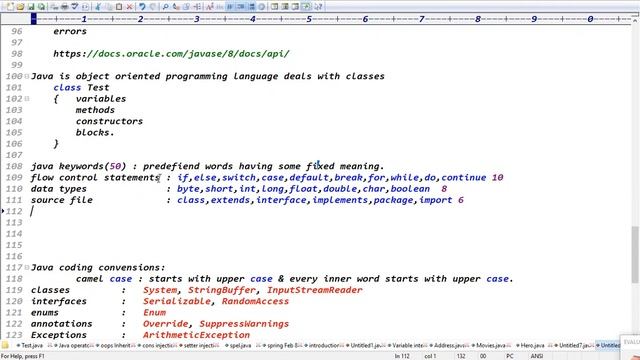This screenshot has height=360, width=640.
Task: Click the 'ln 112' status bar entry
Action: (x=402, y=356)
